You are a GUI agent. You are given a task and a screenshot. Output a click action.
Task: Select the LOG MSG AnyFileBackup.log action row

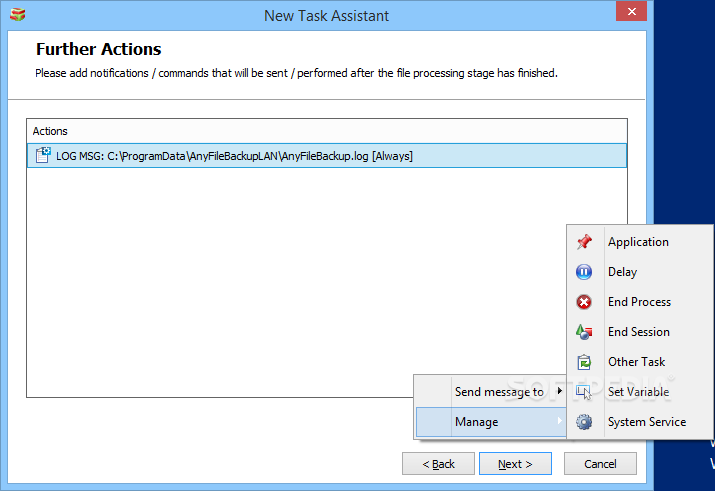coord(327,156)
